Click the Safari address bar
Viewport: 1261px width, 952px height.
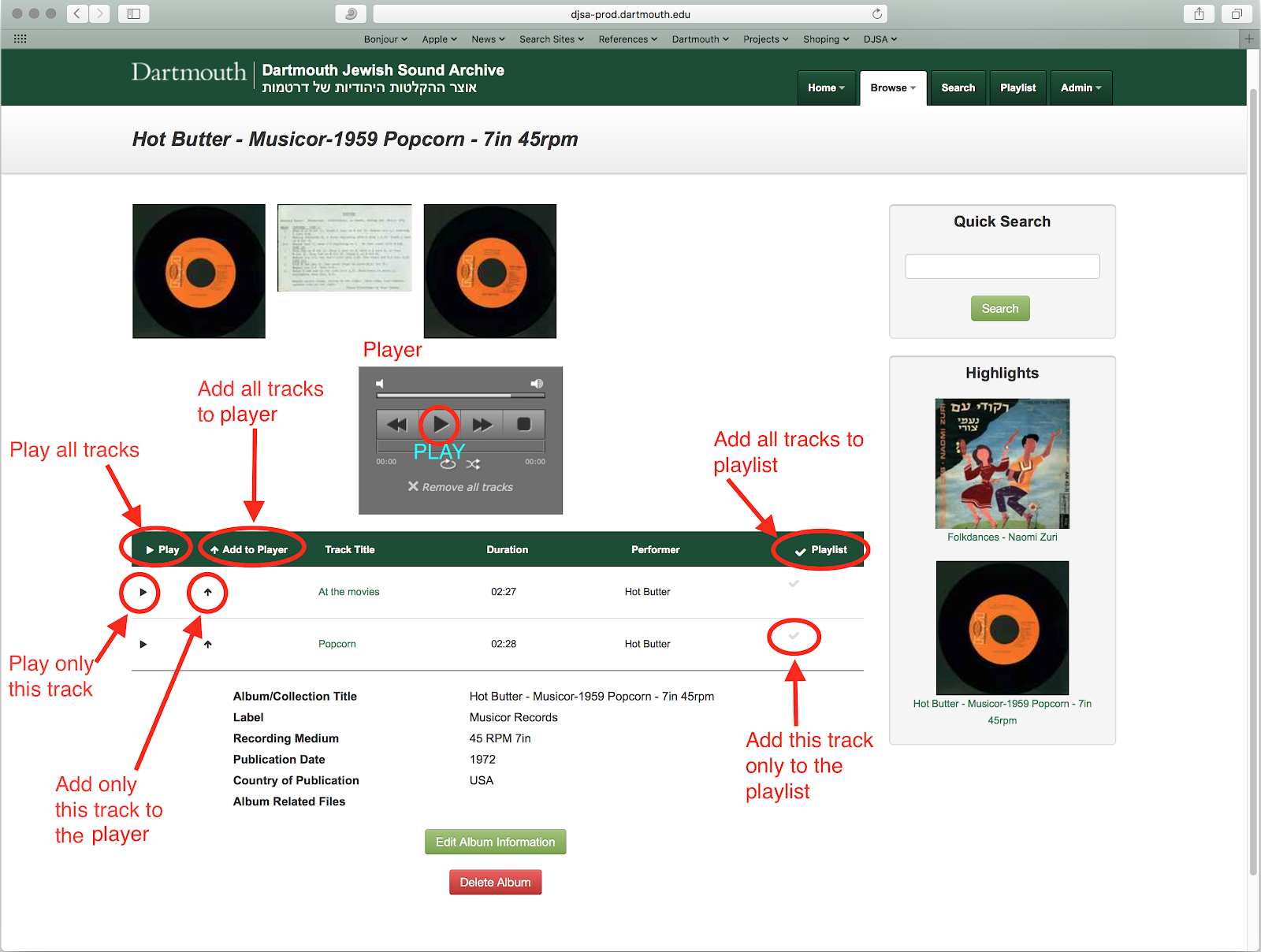click(x=630, y=14)
